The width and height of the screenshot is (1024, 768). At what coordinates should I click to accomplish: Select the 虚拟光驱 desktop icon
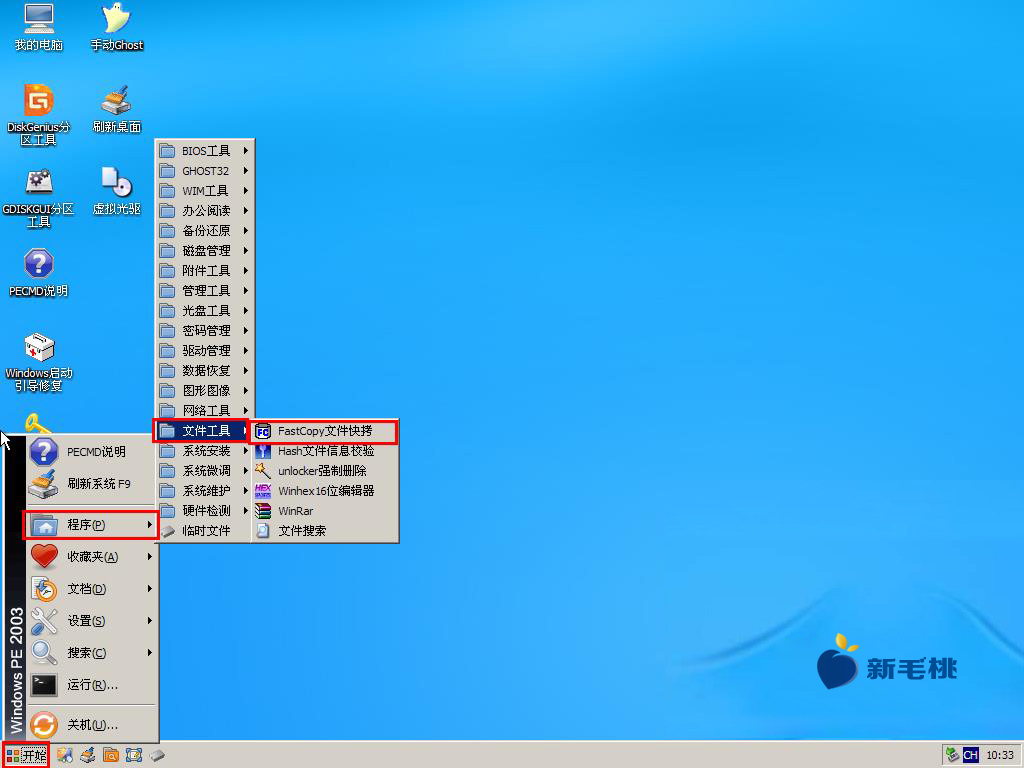[x=116, y=191]
